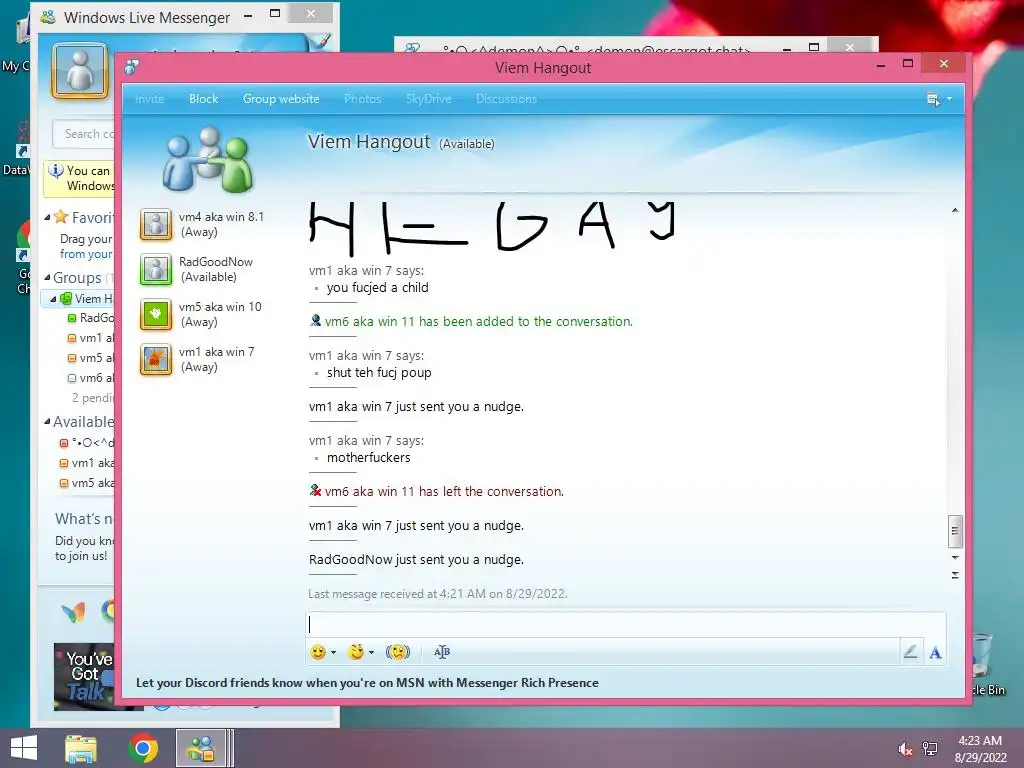
Task: Click Block in the chat toolbar
Action: point(204,99)
